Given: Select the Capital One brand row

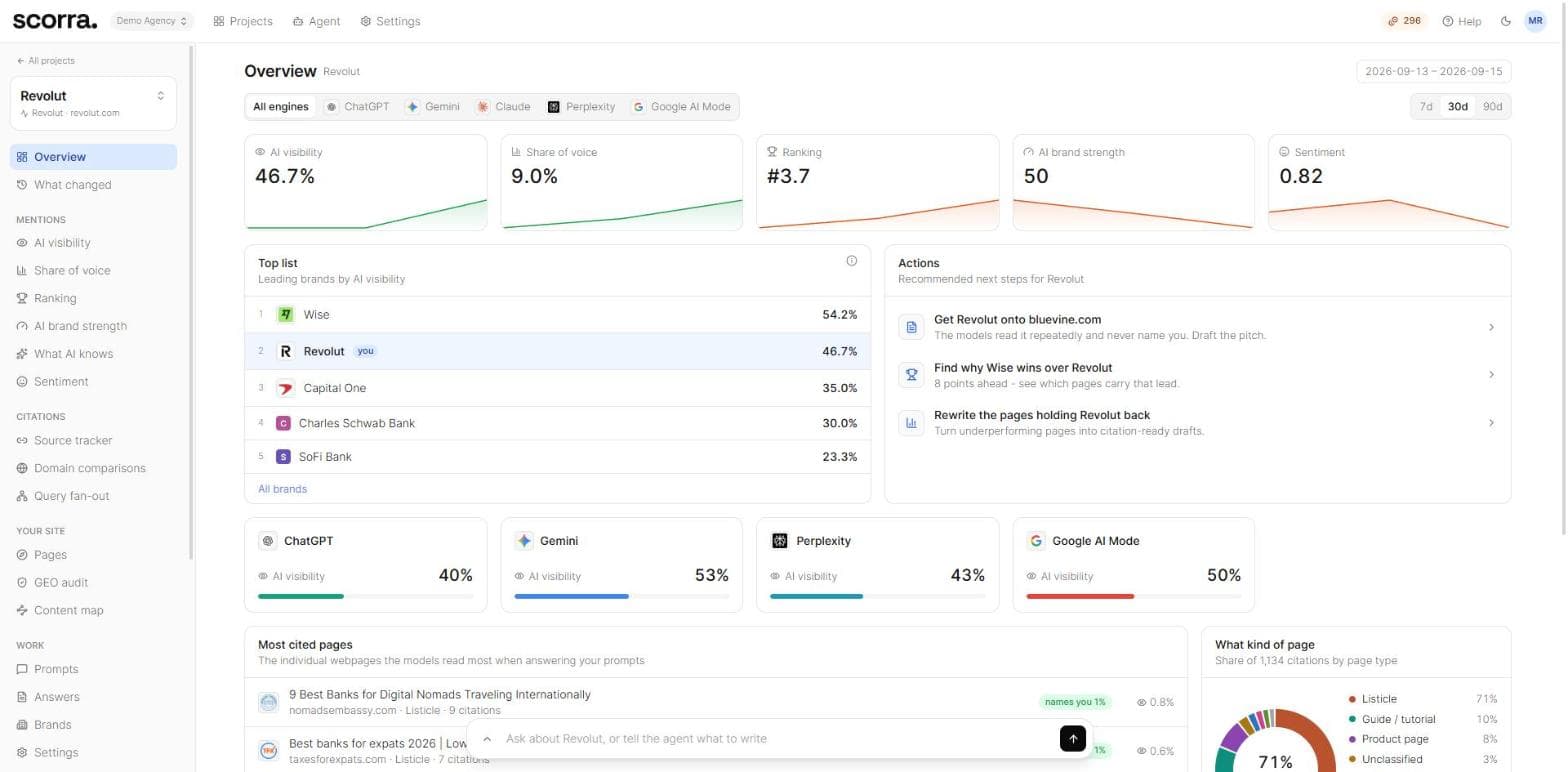Looking at the screenshot, I should tap(558, 388).
